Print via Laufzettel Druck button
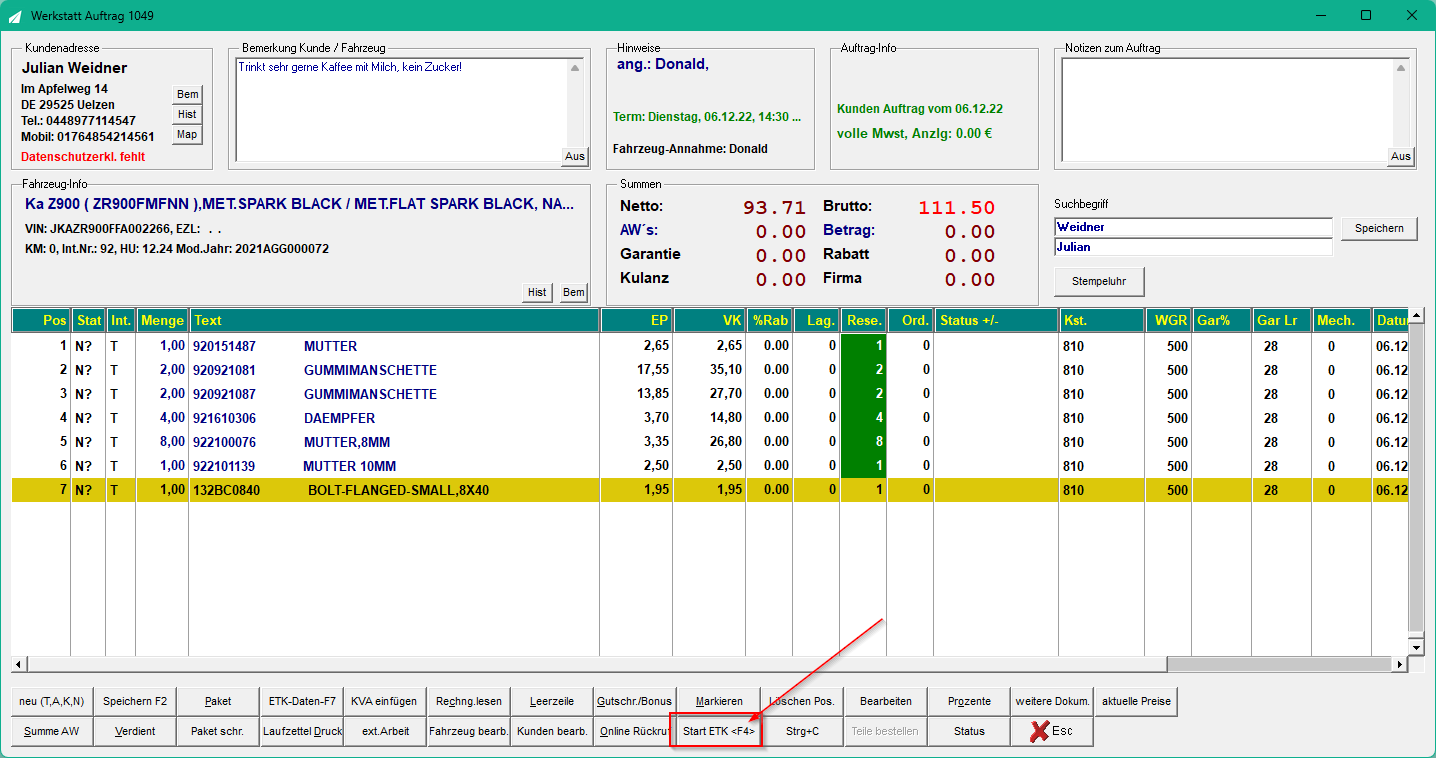1436x758 pixels. [x=302, y=731]
